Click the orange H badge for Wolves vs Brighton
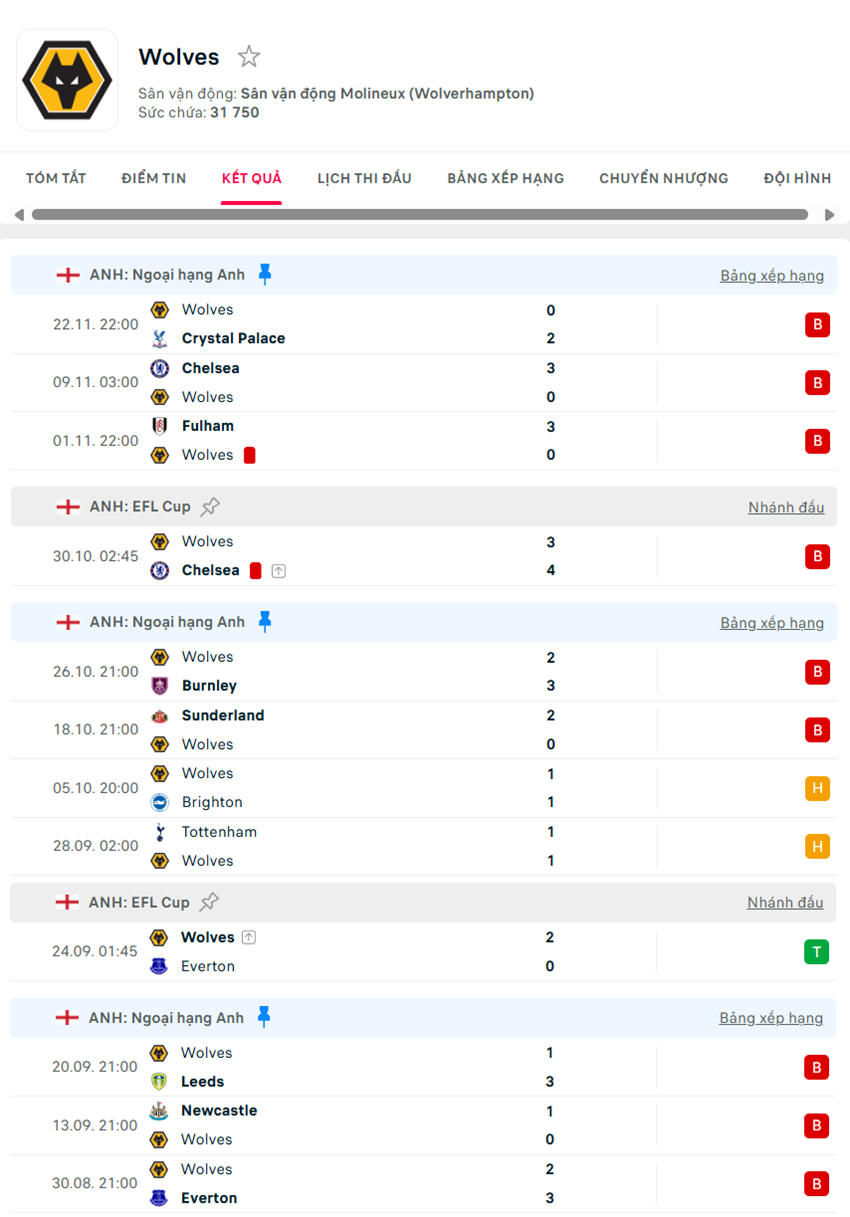The height and width of the screenshot is (1217, 850). click(817, 788)
